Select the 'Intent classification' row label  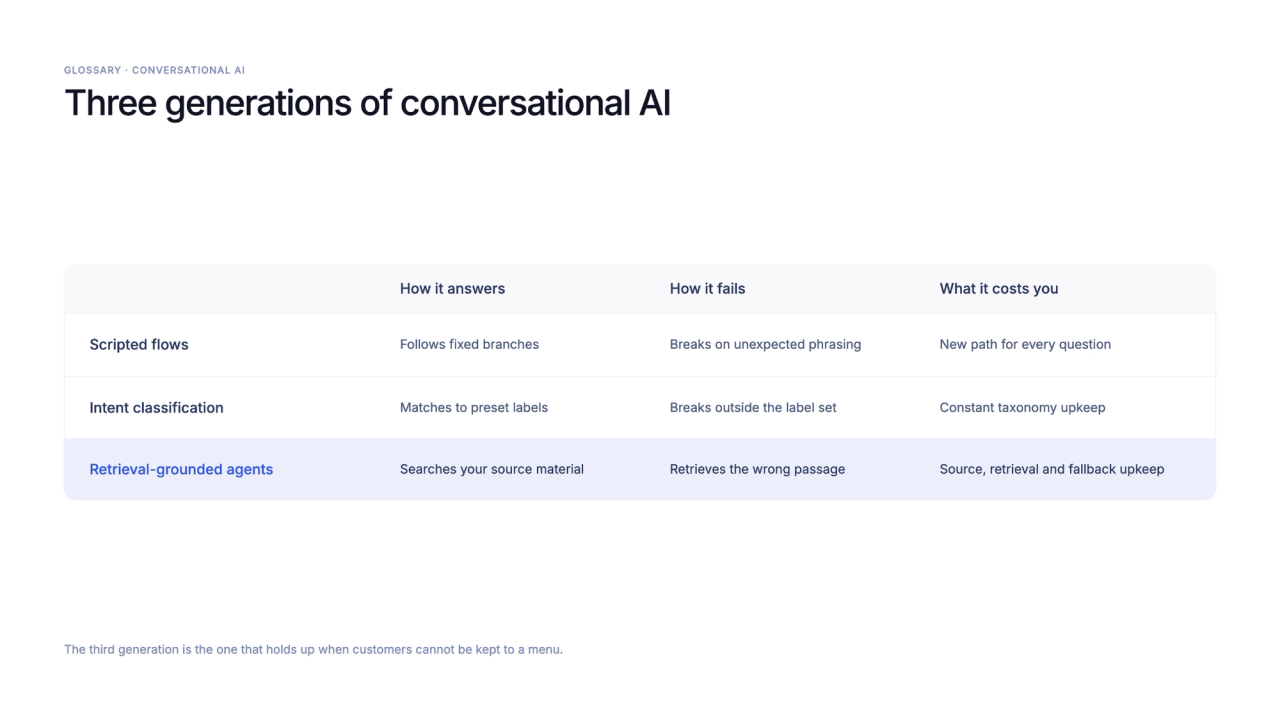[156, 408]
